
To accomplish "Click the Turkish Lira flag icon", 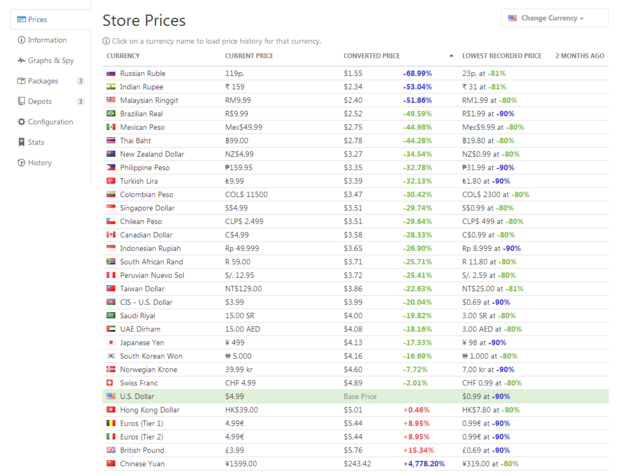I will (x=110, y=181).
